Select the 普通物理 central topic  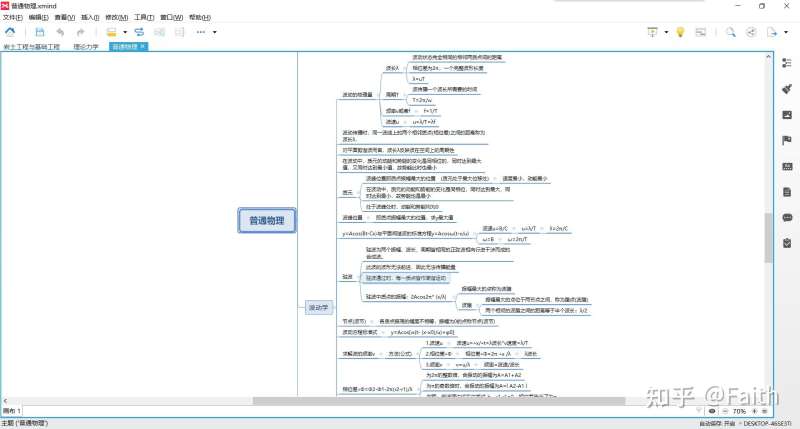[x=266, y=222]
